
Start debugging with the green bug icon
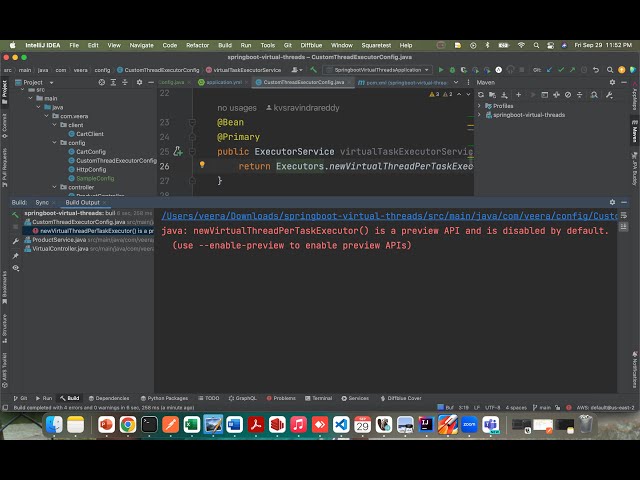[452, 70]
